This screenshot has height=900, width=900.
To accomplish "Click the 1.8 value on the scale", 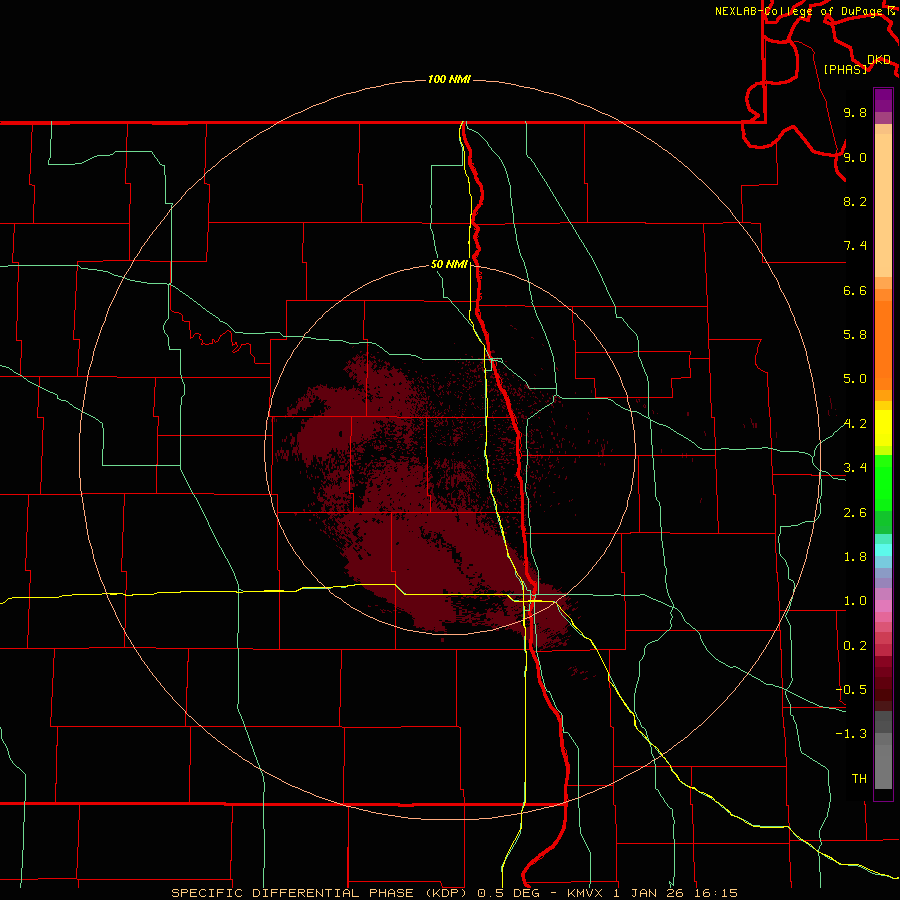I will click(x=855, y=557).
